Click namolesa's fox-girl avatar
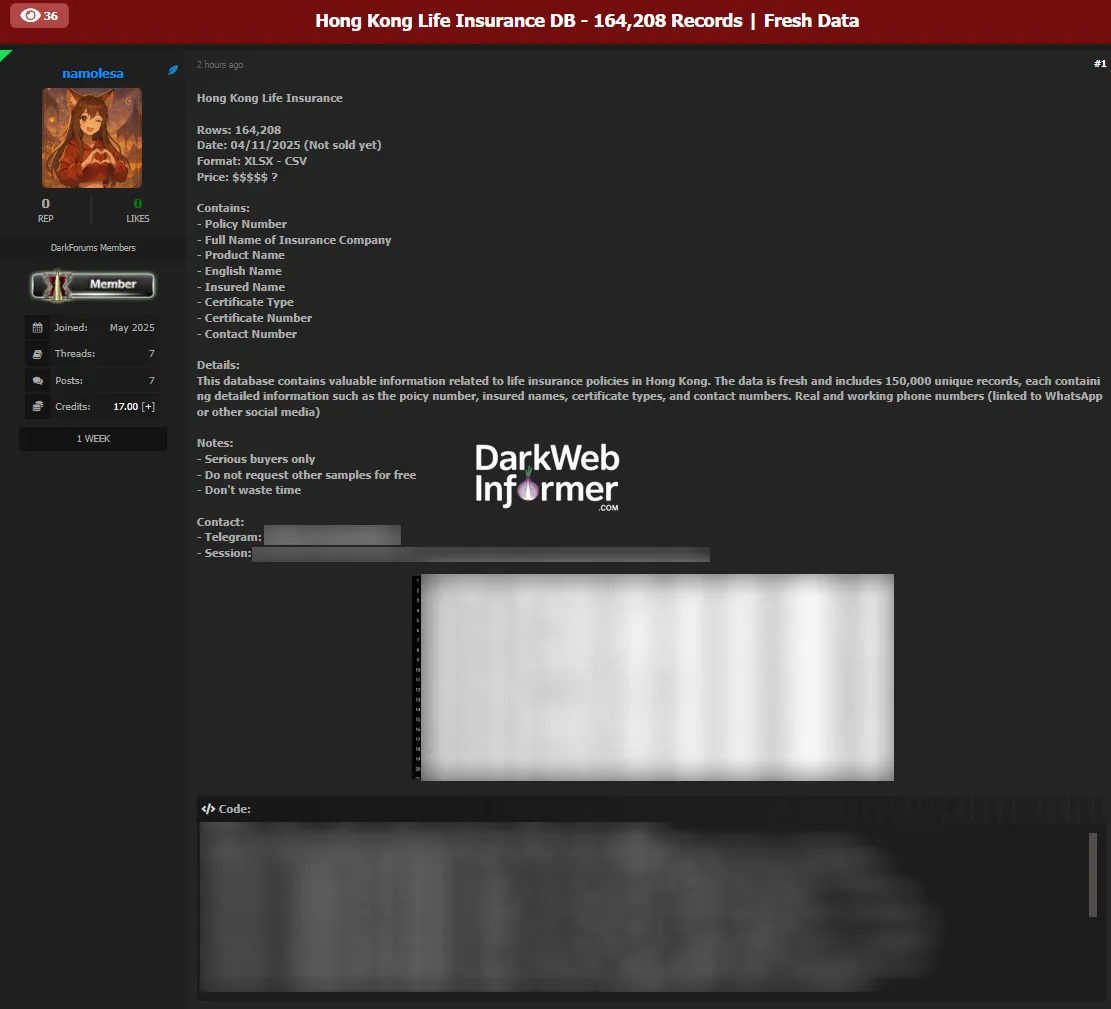 pyautogui.click(x=92, y=137)
